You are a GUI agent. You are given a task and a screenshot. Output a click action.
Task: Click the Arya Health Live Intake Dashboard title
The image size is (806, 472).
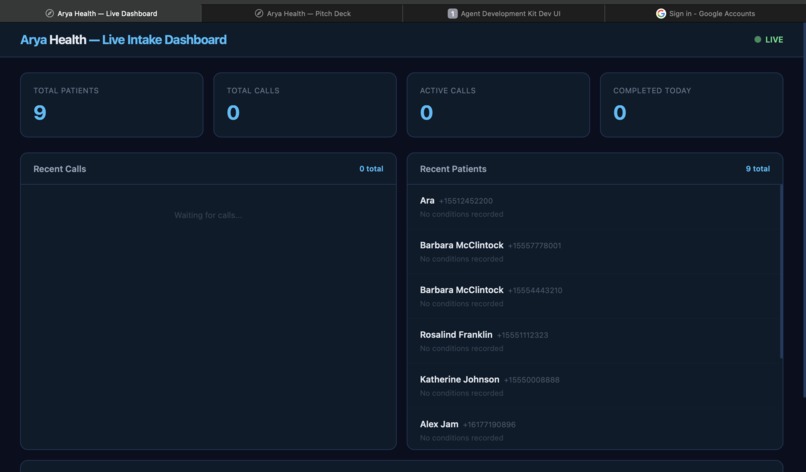123,40
